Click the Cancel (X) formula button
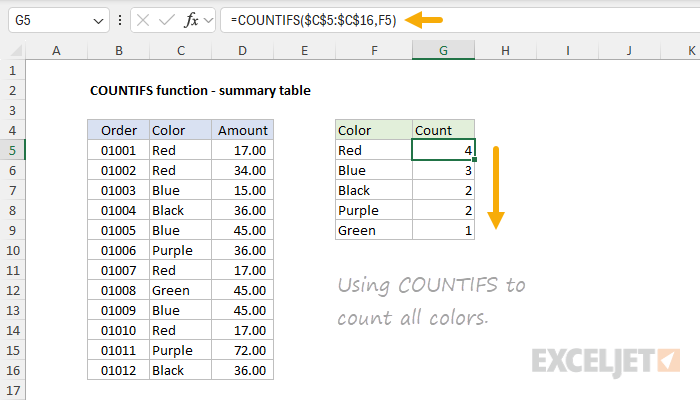Image resolution: width=700 pixels, height=400 pixels. pyautogui.click(x=143, y=20)
